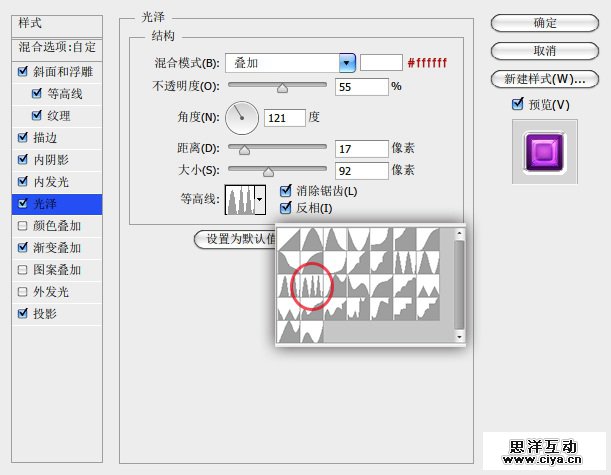Click the 大小 slider handle
Screen dimensions: 611x475
pyautogui.click(x=268, y=171)
